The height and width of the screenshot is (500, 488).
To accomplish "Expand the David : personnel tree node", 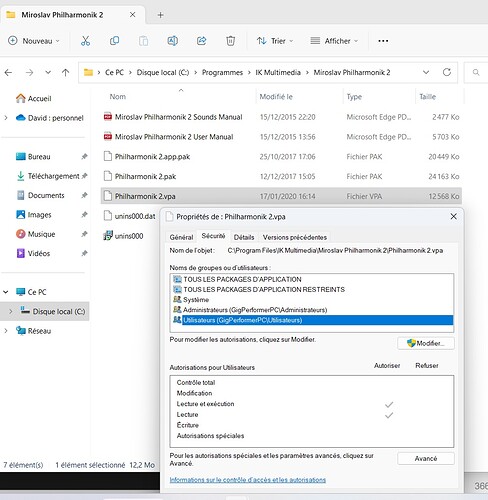I will 6,118.
